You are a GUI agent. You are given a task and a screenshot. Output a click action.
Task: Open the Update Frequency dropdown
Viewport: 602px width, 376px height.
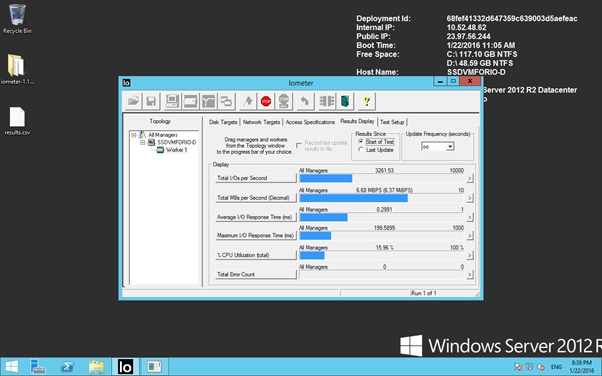[451, 146]
